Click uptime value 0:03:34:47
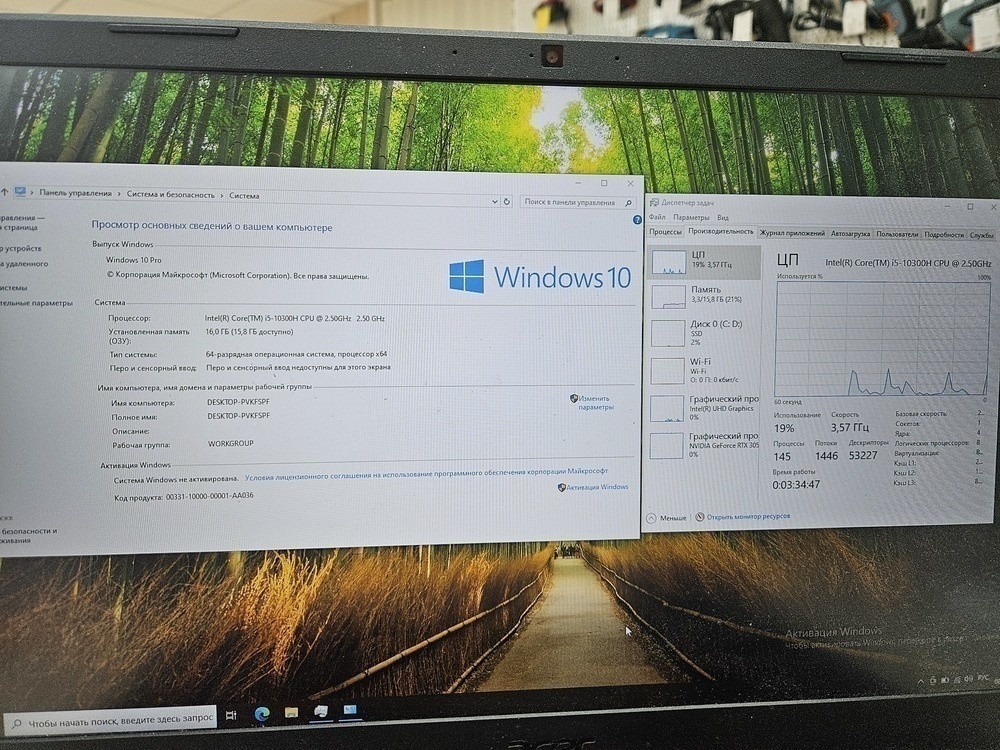The image size is (1000, 750). point(796,485)
